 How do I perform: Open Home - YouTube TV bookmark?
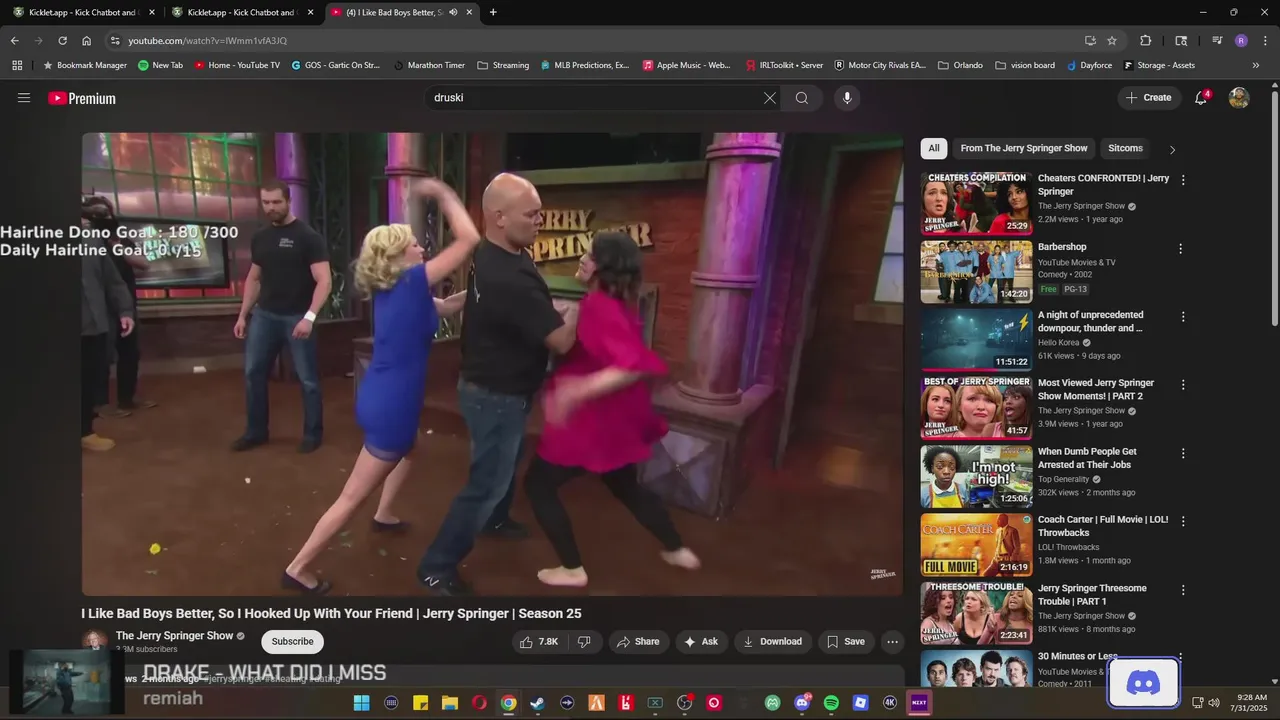click(x=237, y=65)
